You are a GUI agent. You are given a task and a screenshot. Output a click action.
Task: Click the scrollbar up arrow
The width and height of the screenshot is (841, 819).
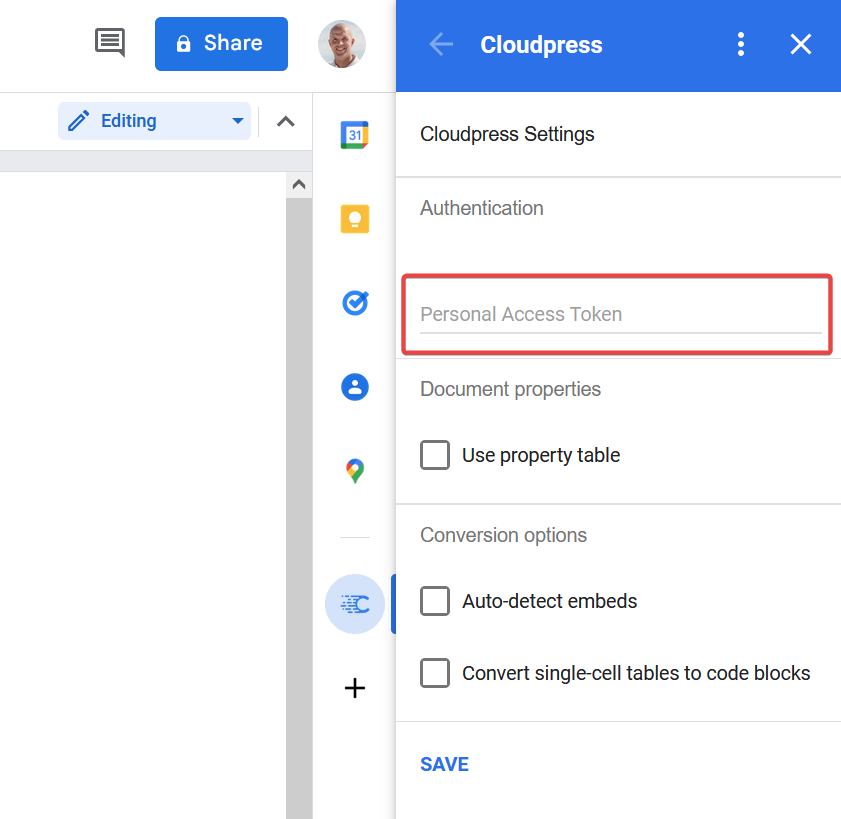[299, 185]
